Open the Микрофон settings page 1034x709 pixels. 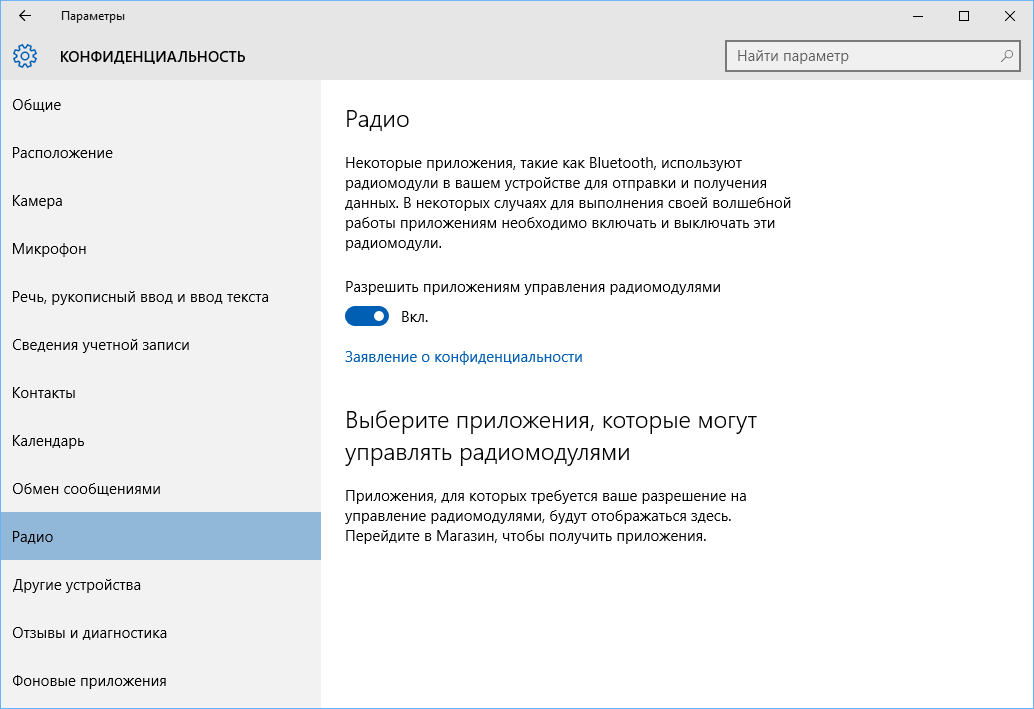(47, 248)
